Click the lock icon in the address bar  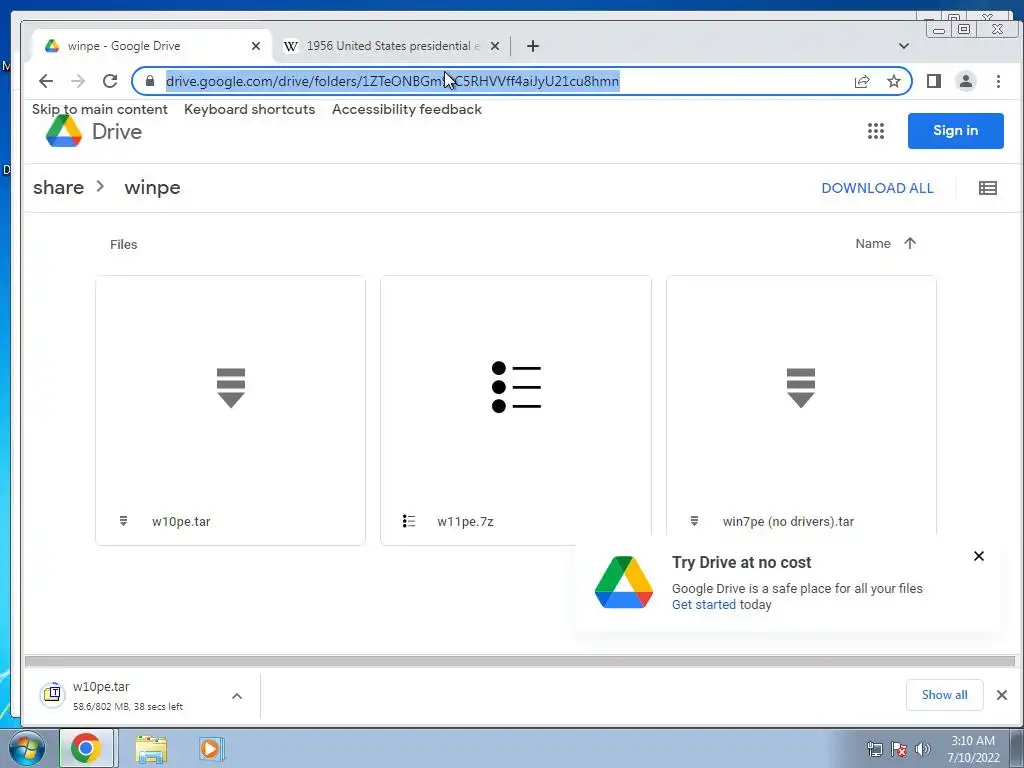point(150,81)
